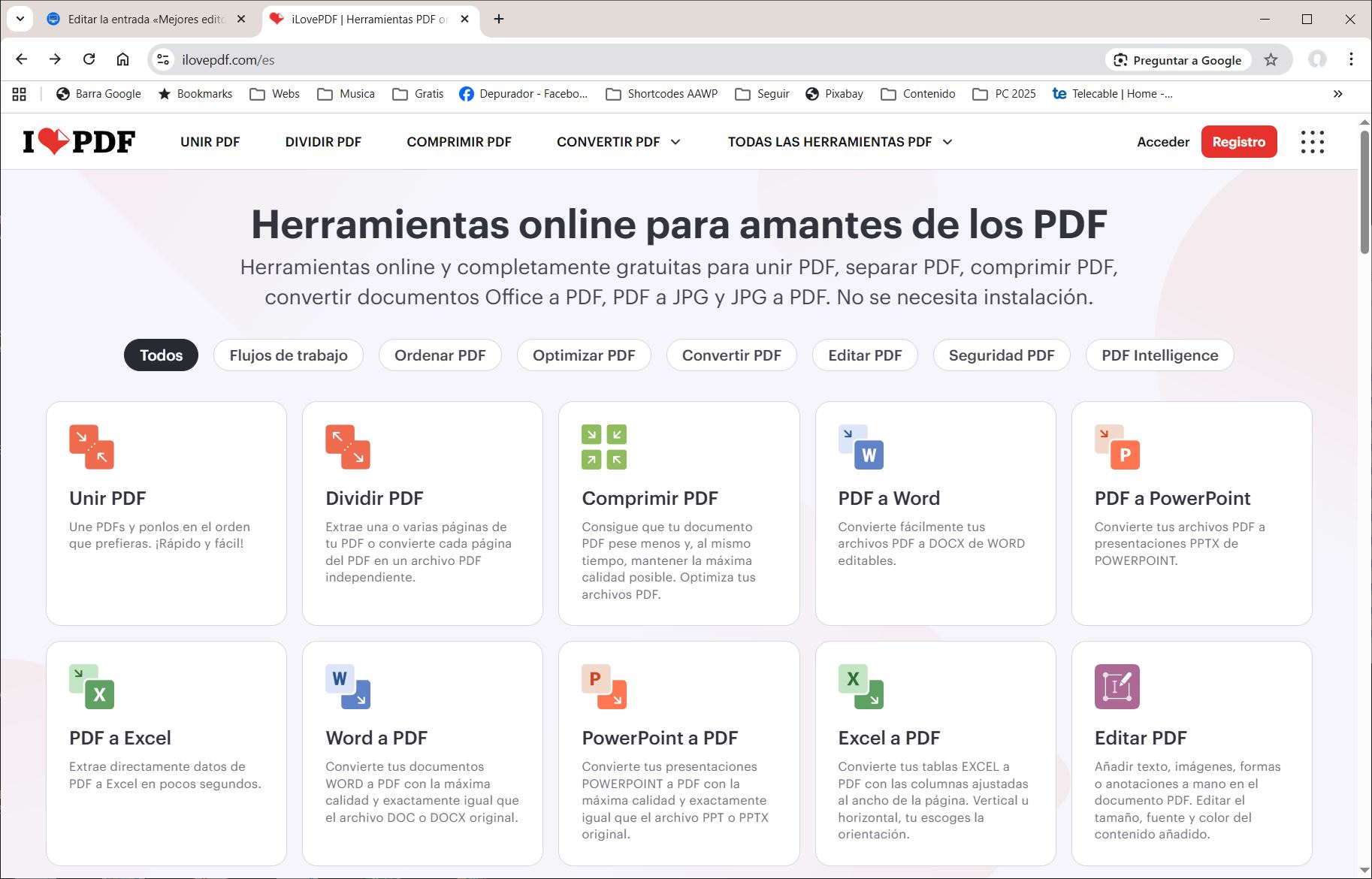This screenshot has width=1372, height=879.
Task: Expand TODAS LAS HERRAMIENTAS PDF menu
Action: tap(839, 142)
